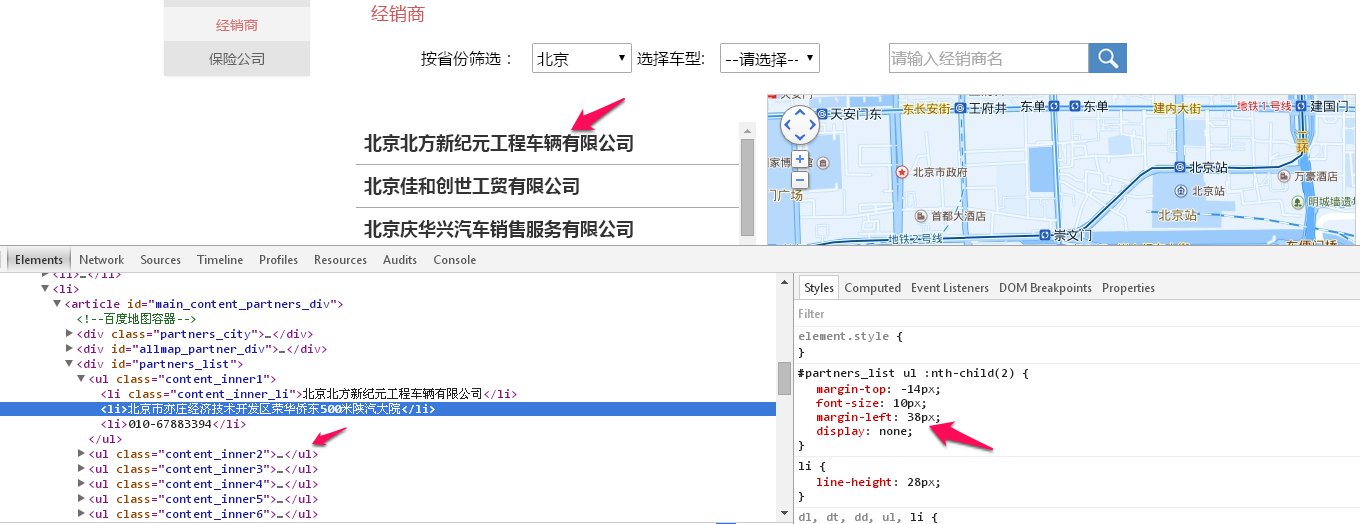Screen dimensions: 1360x524
Task: Click the 经销商 sidebar menu item
Action: coord(237,25)
